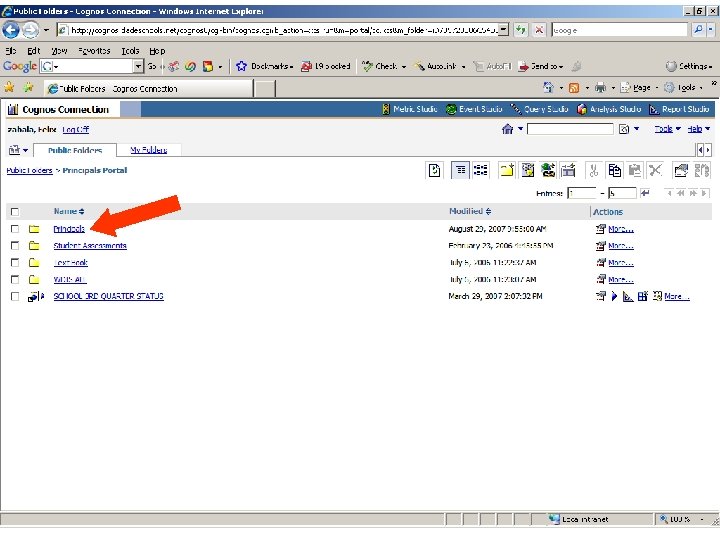This screenshot has width=720, height=540.
Task: Switch to My Folders tab
Action: tap(148, 150)
